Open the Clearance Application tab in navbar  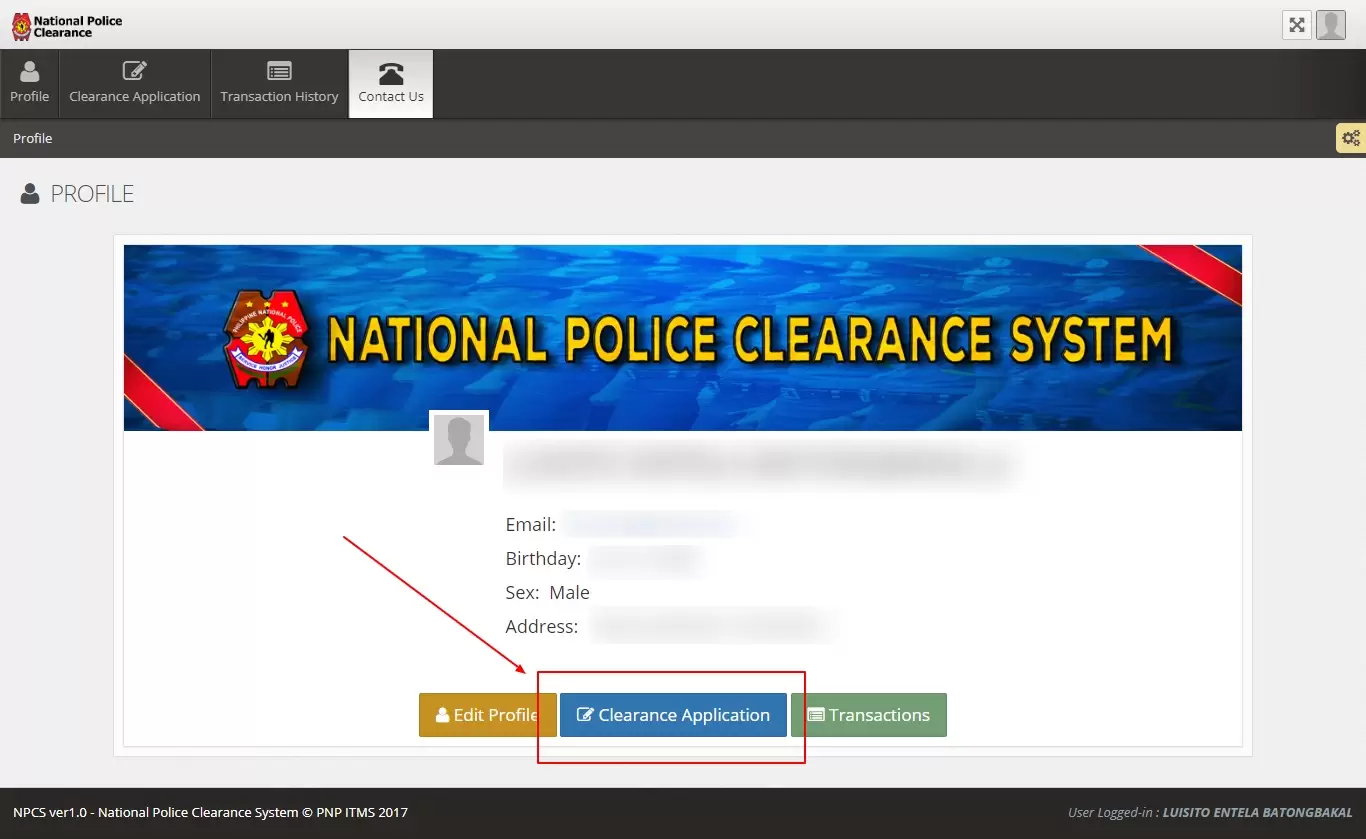[x=135, y=84]
